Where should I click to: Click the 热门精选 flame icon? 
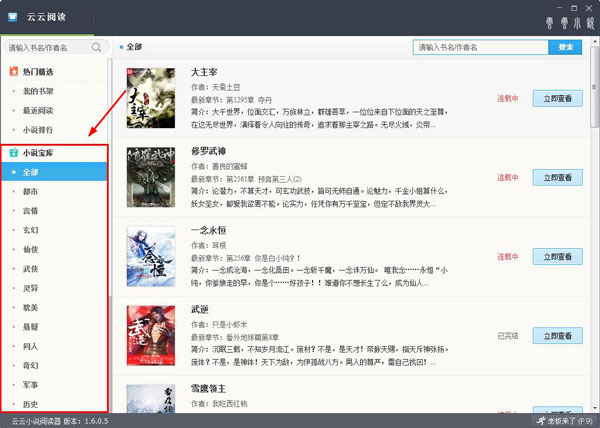coord(14,71)
